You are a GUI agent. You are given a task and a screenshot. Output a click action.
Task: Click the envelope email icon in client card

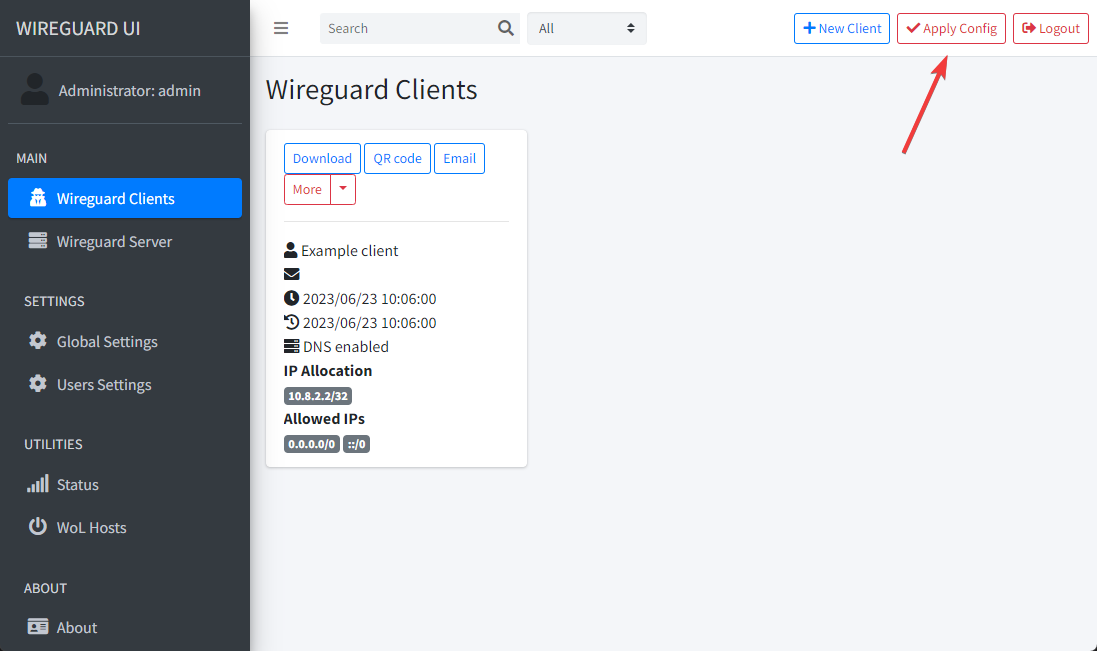pyautogui.click(x=292, y=274)
